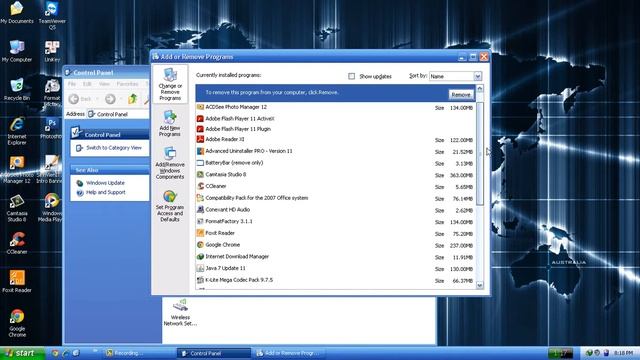Screen dimensions: 640x360
Task: Switch to Control Panel taskbar button
Action: [x=213, y=353]
